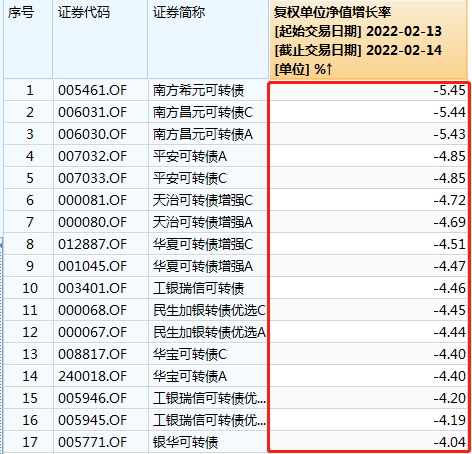Image resolution: width=472 pixels, height=454 pixels.
Task: Click 天治可转债增强A fund name
Action: click(203, 222)
